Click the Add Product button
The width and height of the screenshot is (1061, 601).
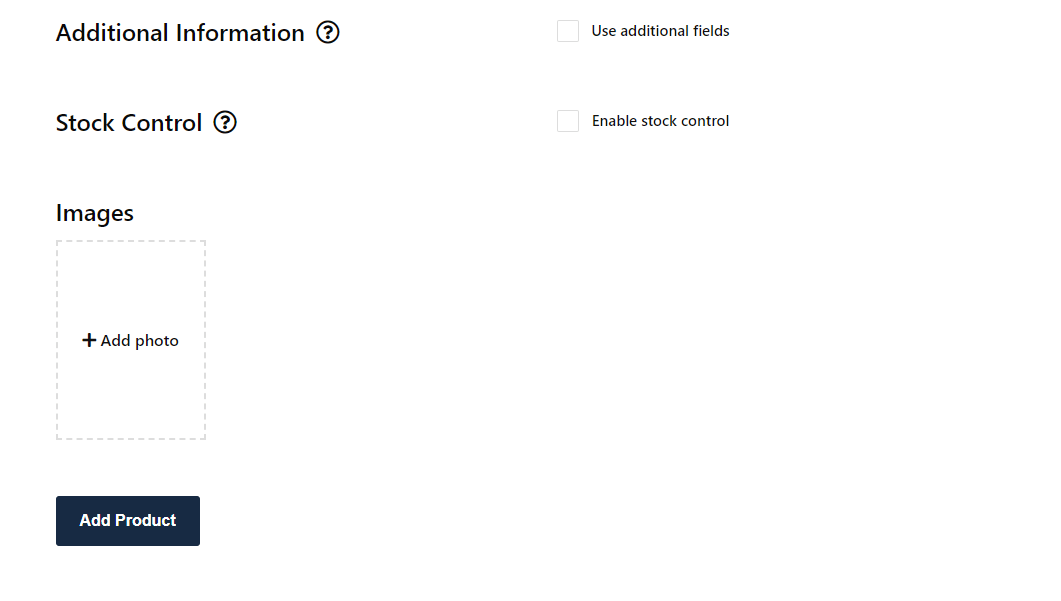(x=128, y=520)
